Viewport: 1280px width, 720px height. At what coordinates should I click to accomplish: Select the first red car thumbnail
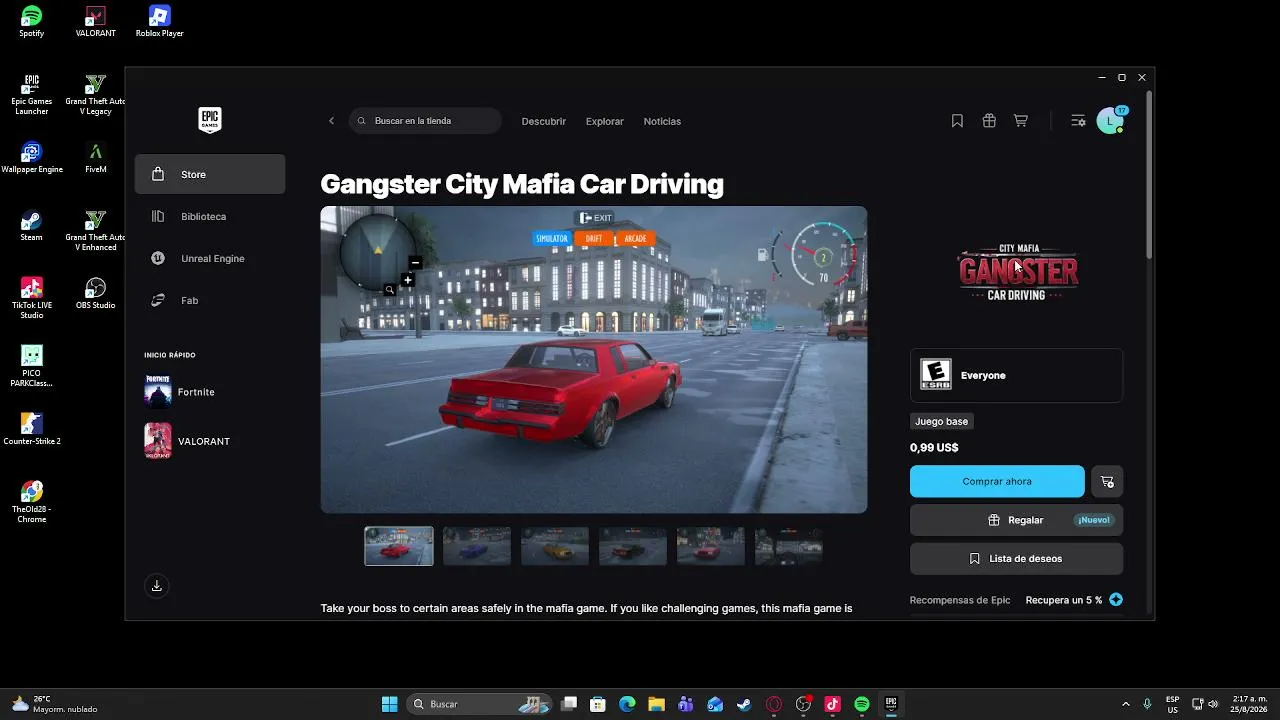pyautogui.click(x=399, y=546)
